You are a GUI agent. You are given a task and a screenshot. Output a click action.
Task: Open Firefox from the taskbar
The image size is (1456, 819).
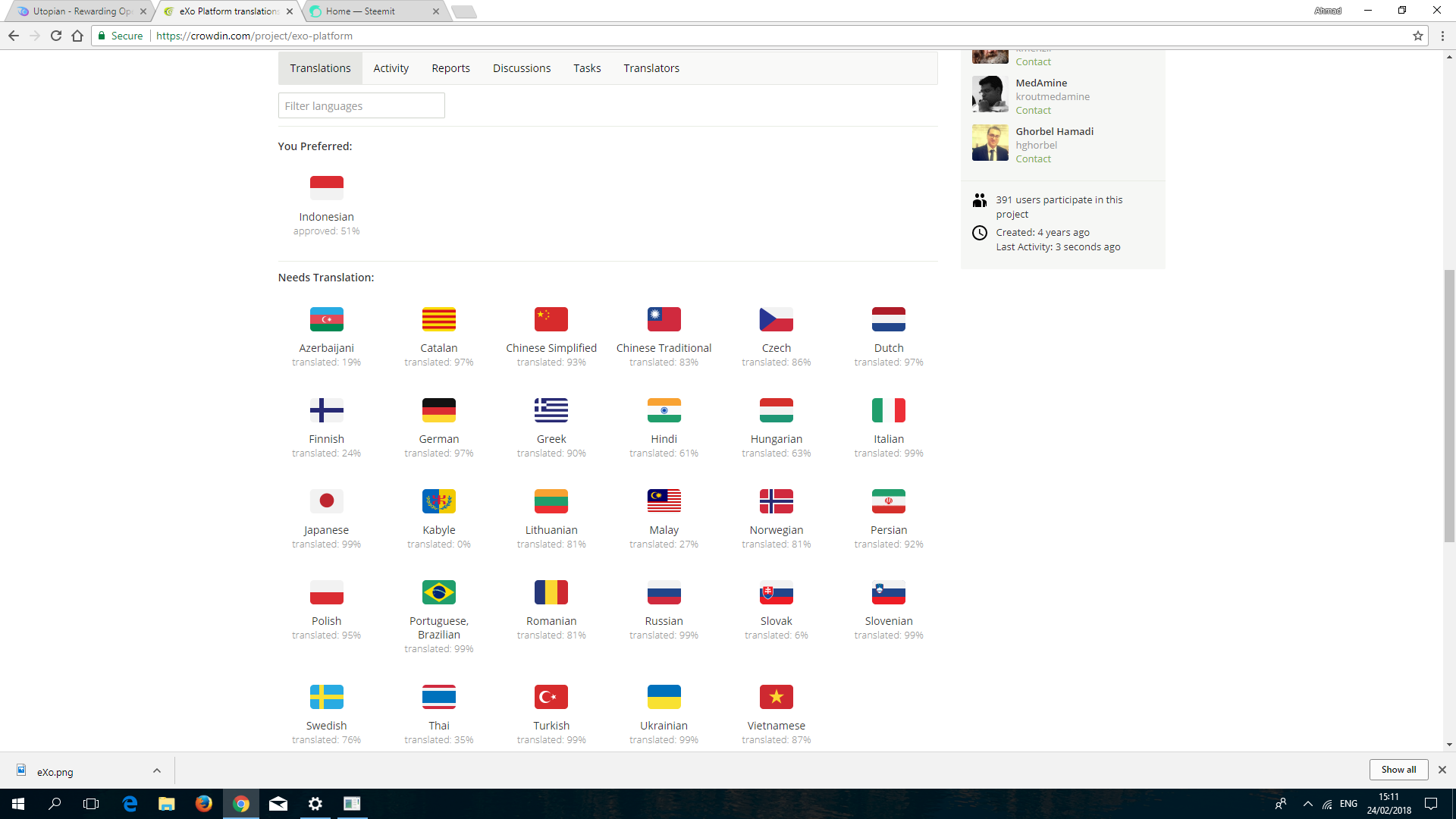(x=203, y=804)
